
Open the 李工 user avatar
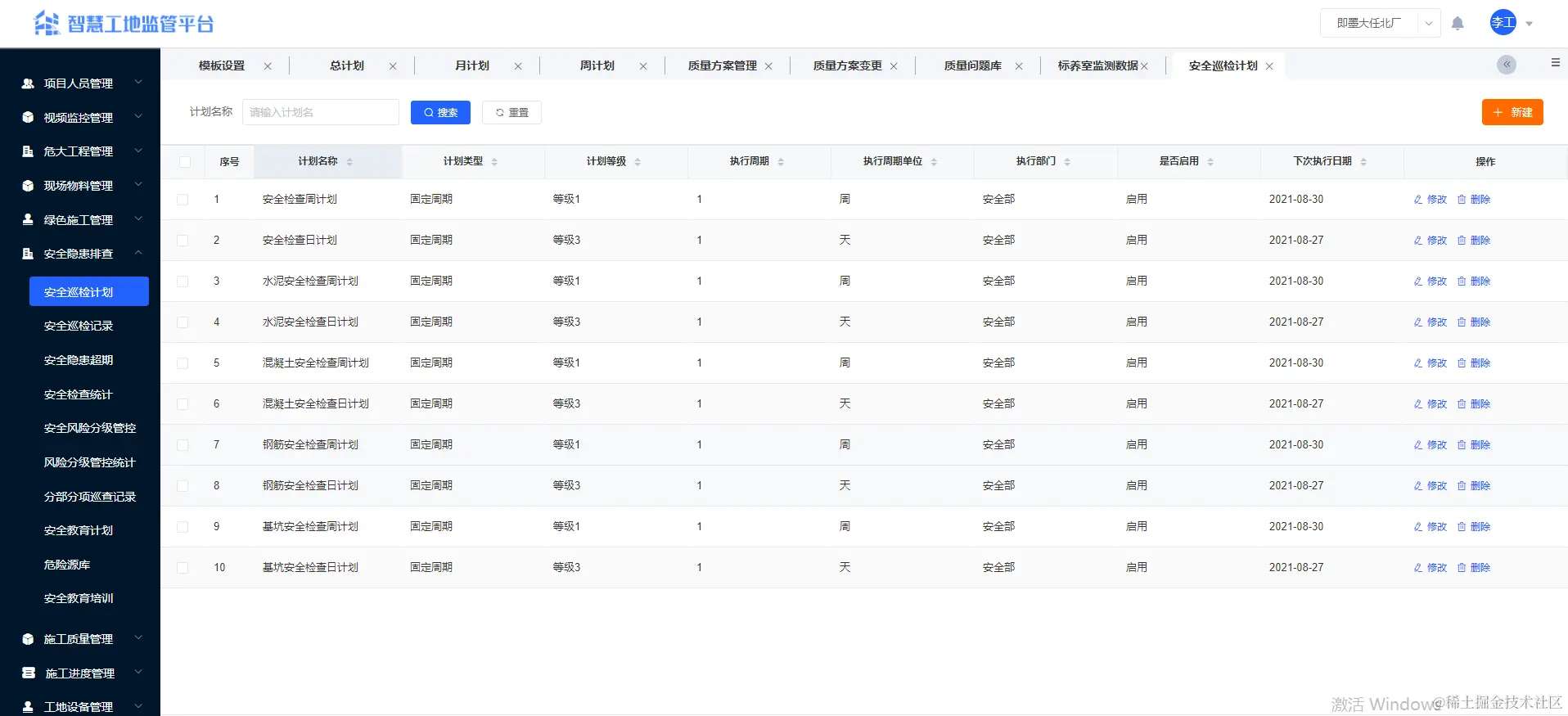point(1503,23)
